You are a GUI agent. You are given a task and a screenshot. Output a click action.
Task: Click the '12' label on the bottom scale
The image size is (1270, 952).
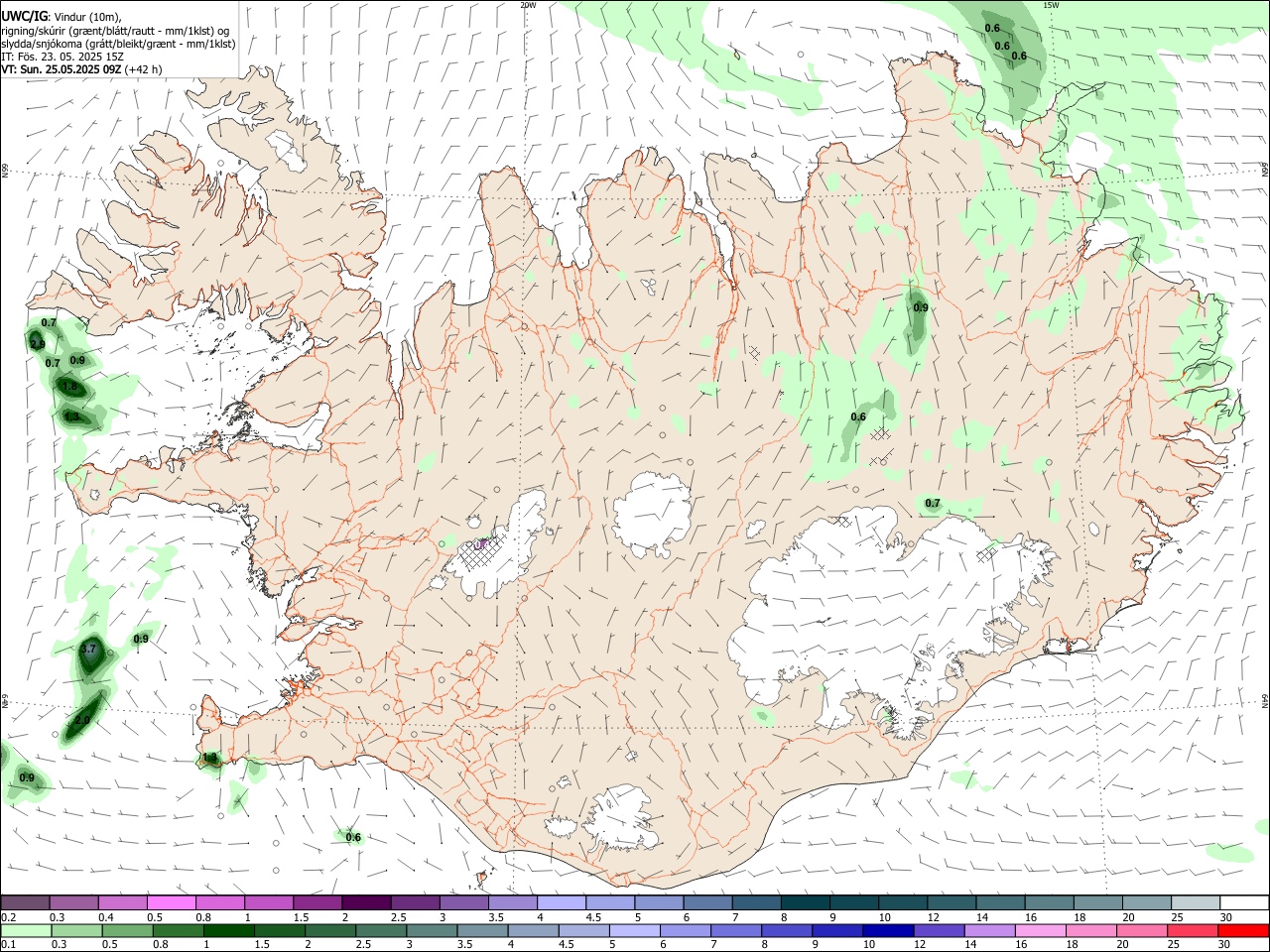(920, 945)
